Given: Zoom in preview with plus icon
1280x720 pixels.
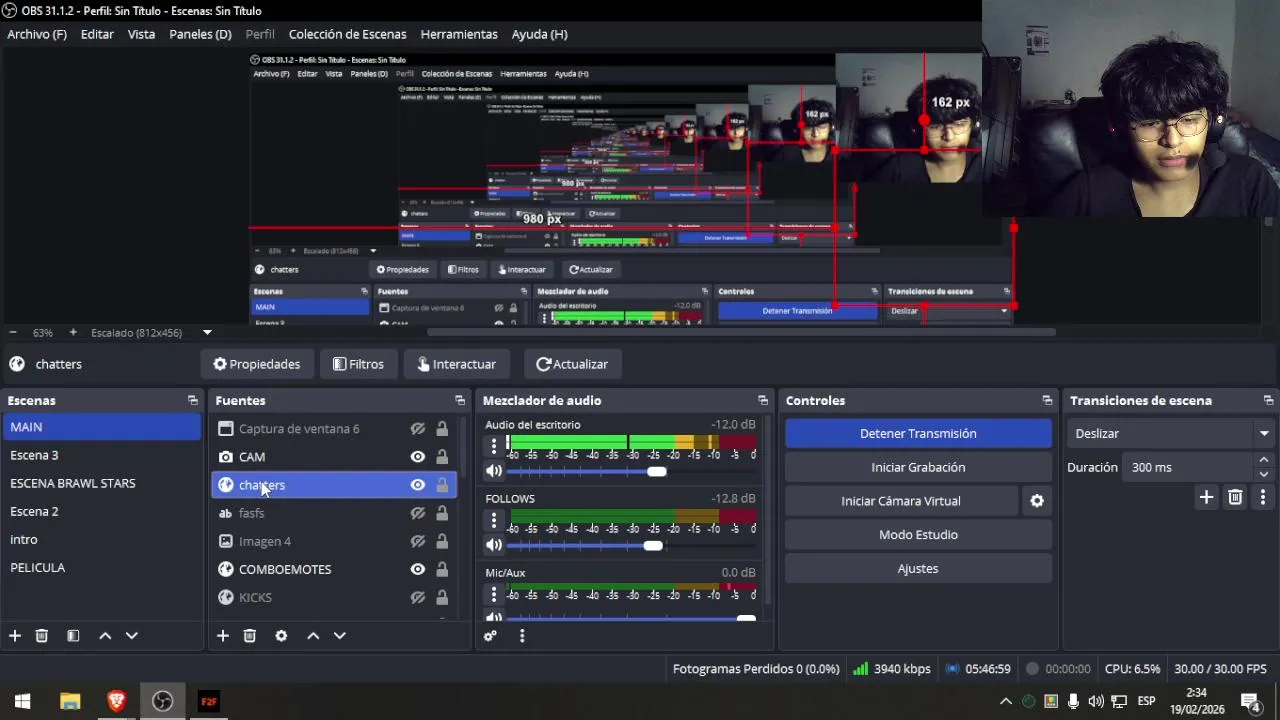Looking at the screenshot, I should [73, 332].
